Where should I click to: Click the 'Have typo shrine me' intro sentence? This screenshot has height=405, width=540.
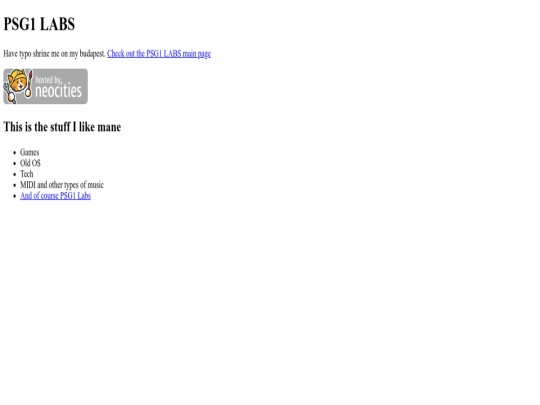pos(54,54)
